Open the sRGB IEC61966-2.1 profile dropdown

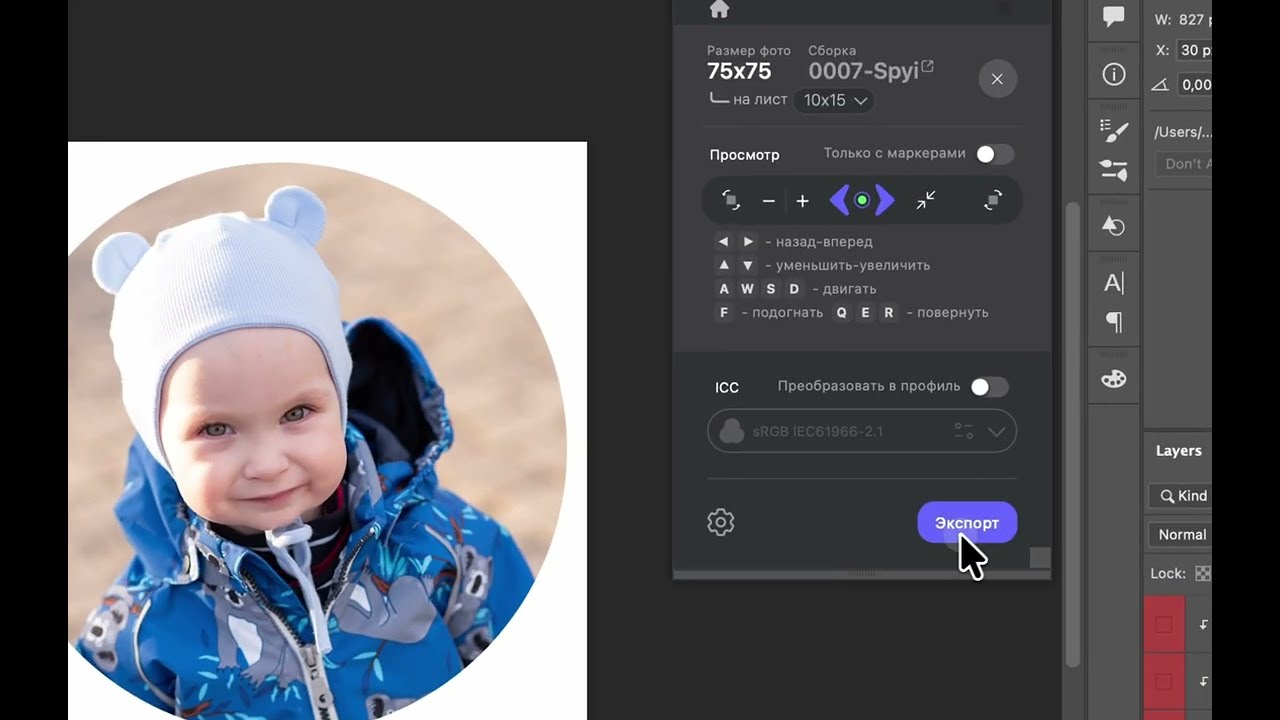tap(862, 431)
